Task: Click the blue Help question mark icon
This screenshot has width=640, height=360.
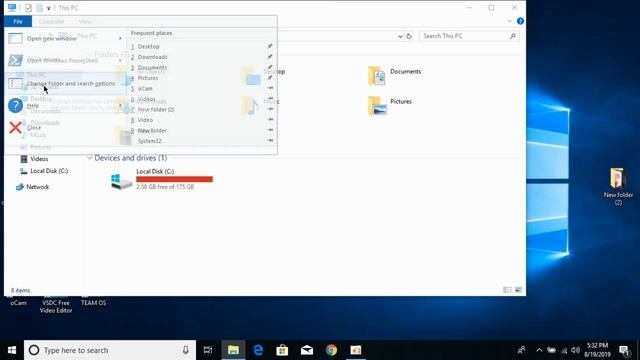Action: point(16,105)
